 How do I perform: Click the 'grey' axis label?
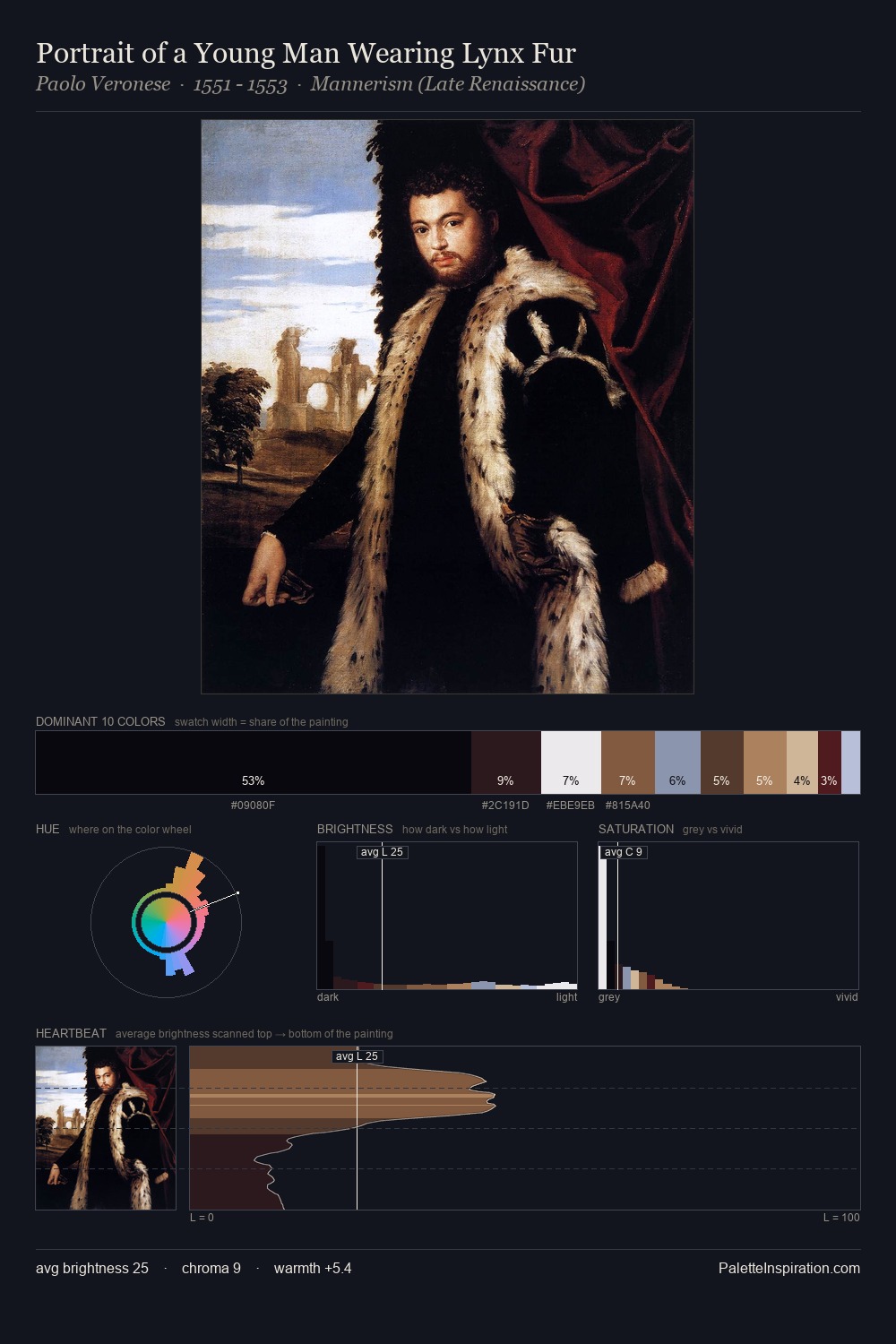(x=609, y=997)
